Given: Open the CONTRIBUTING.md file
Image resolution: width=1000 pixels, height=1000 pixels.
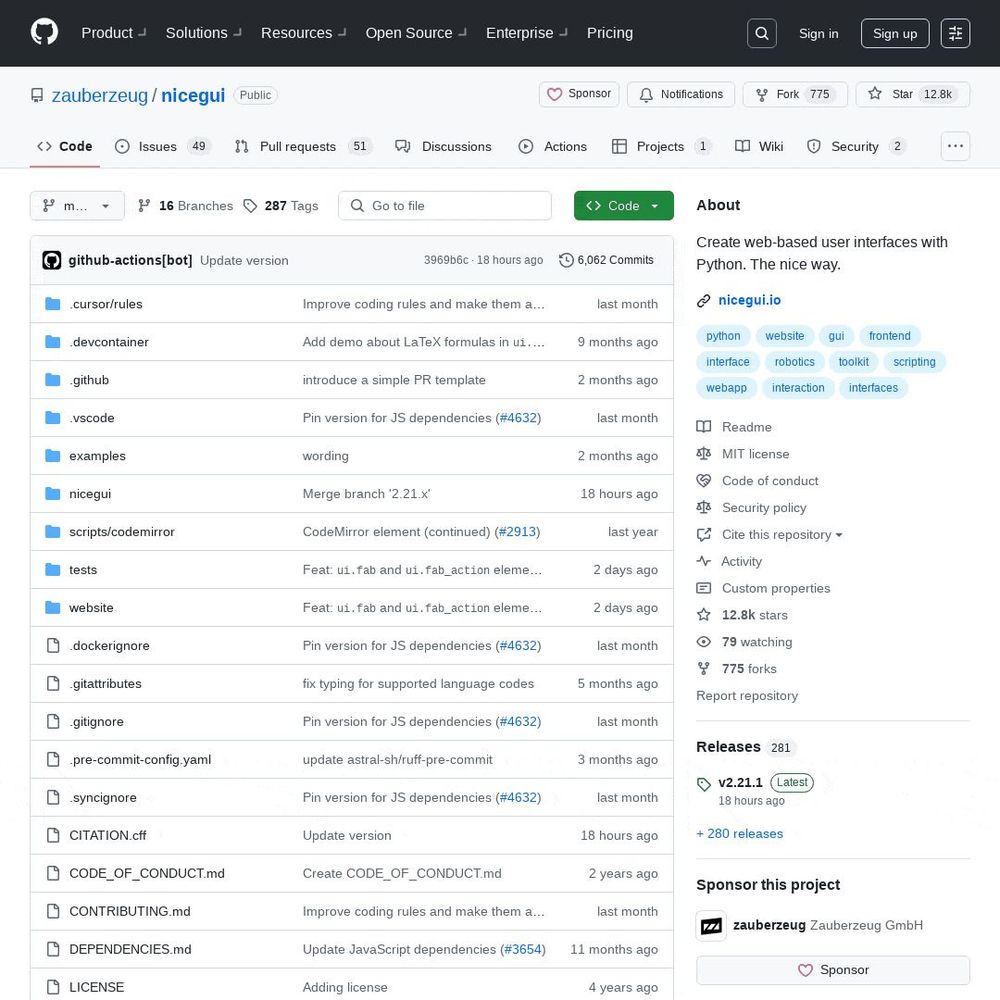Looking at the screenshot, I should [129, 911].
